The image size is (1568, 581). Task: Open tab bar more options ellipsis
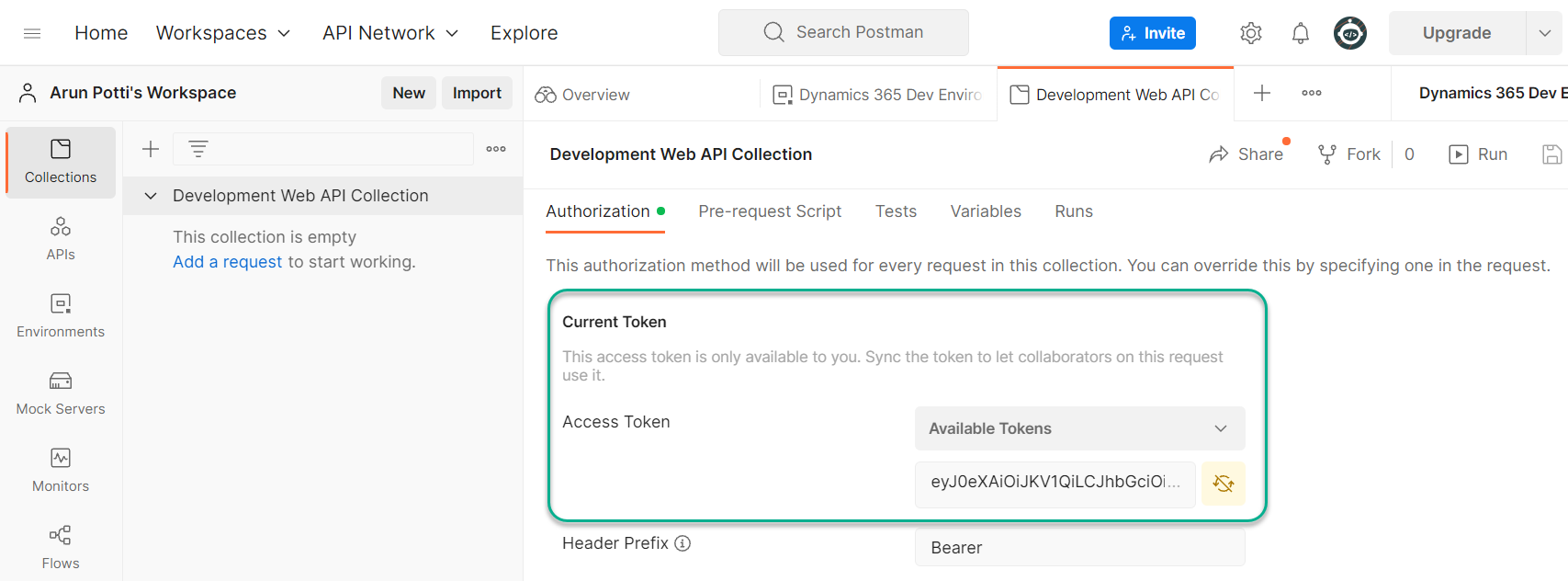(1312, 93)
